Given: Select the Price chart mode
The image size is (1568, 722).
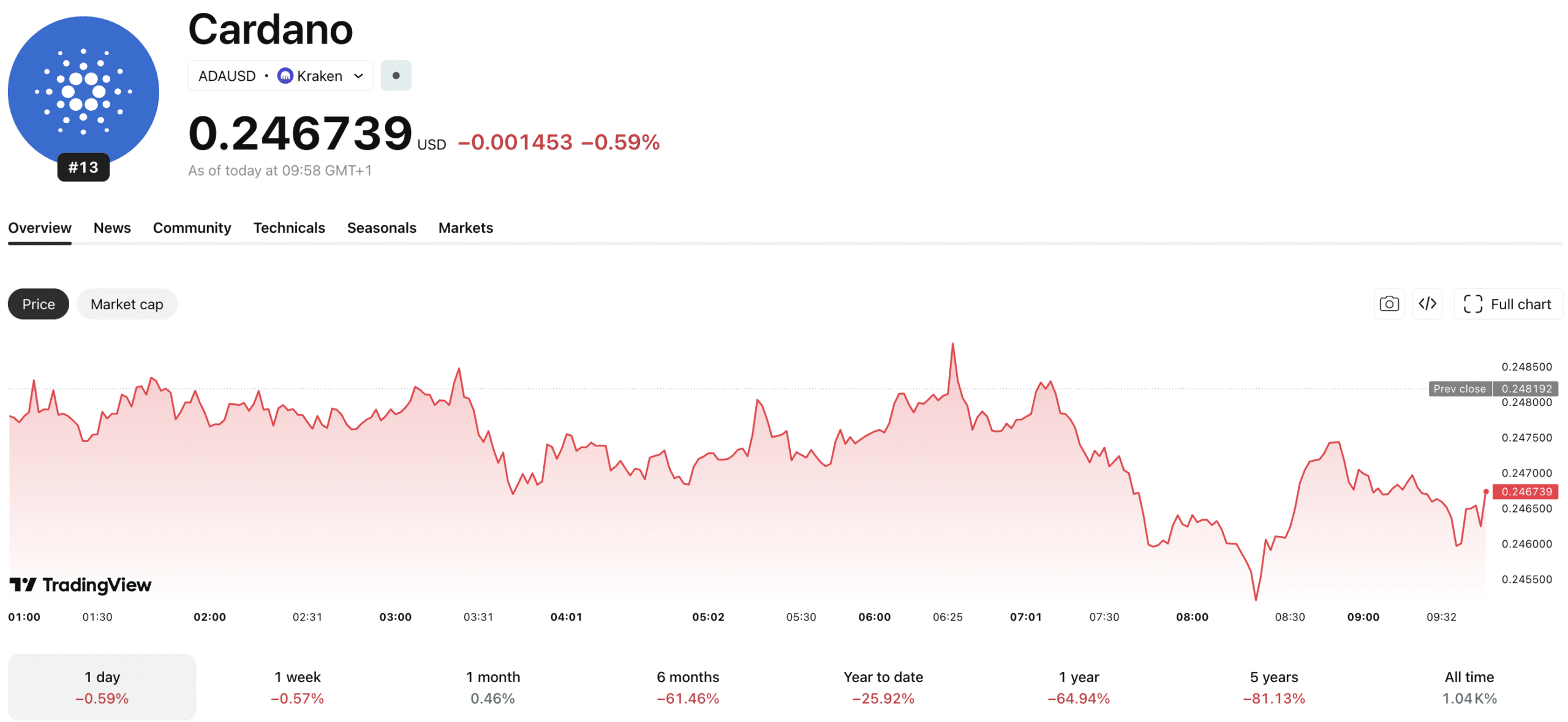Looking at the screenshot, I should pos(37,304).
